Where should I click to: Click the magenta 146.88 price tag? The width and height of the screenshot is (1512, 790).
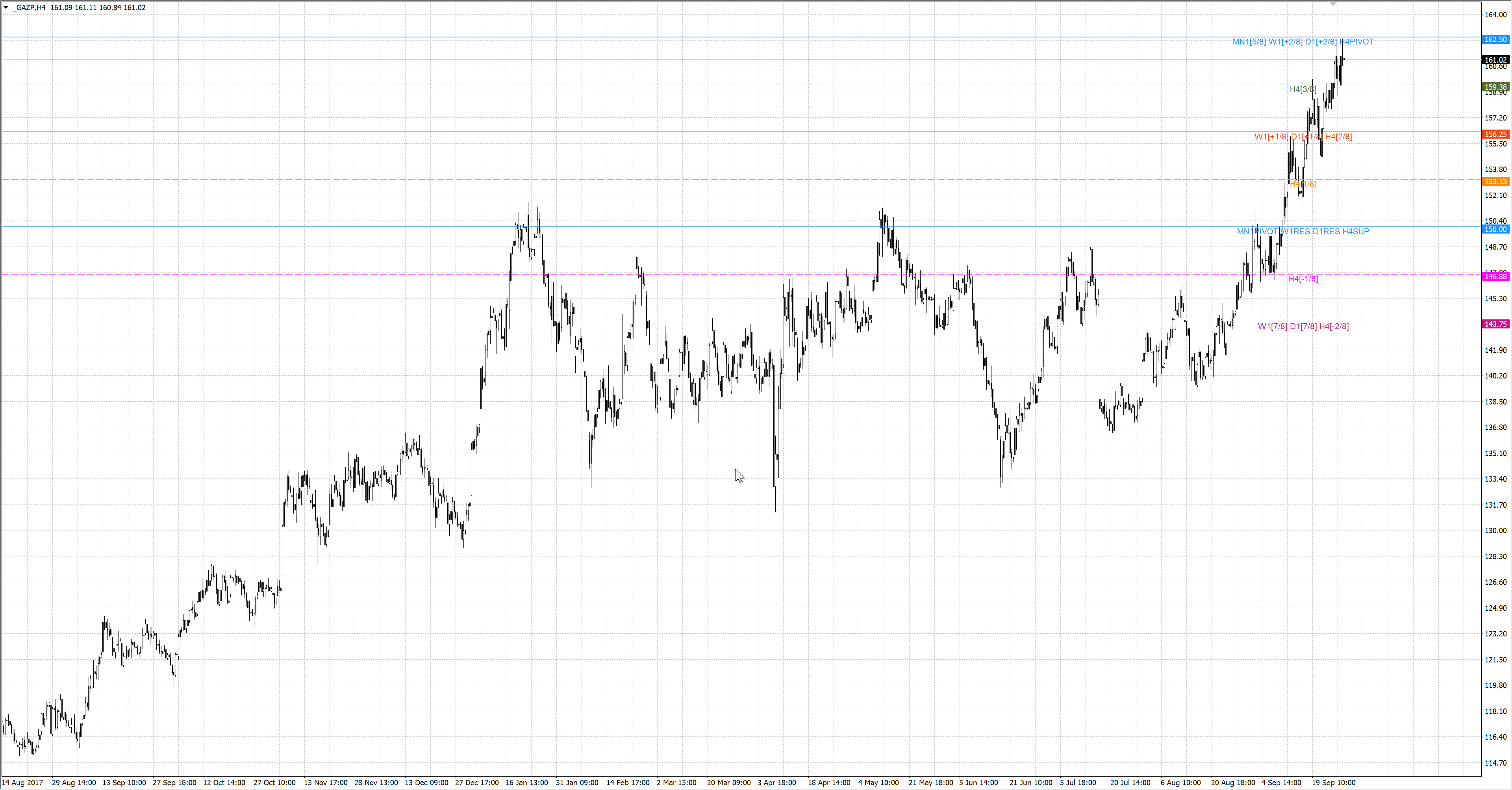[1495, 276]
